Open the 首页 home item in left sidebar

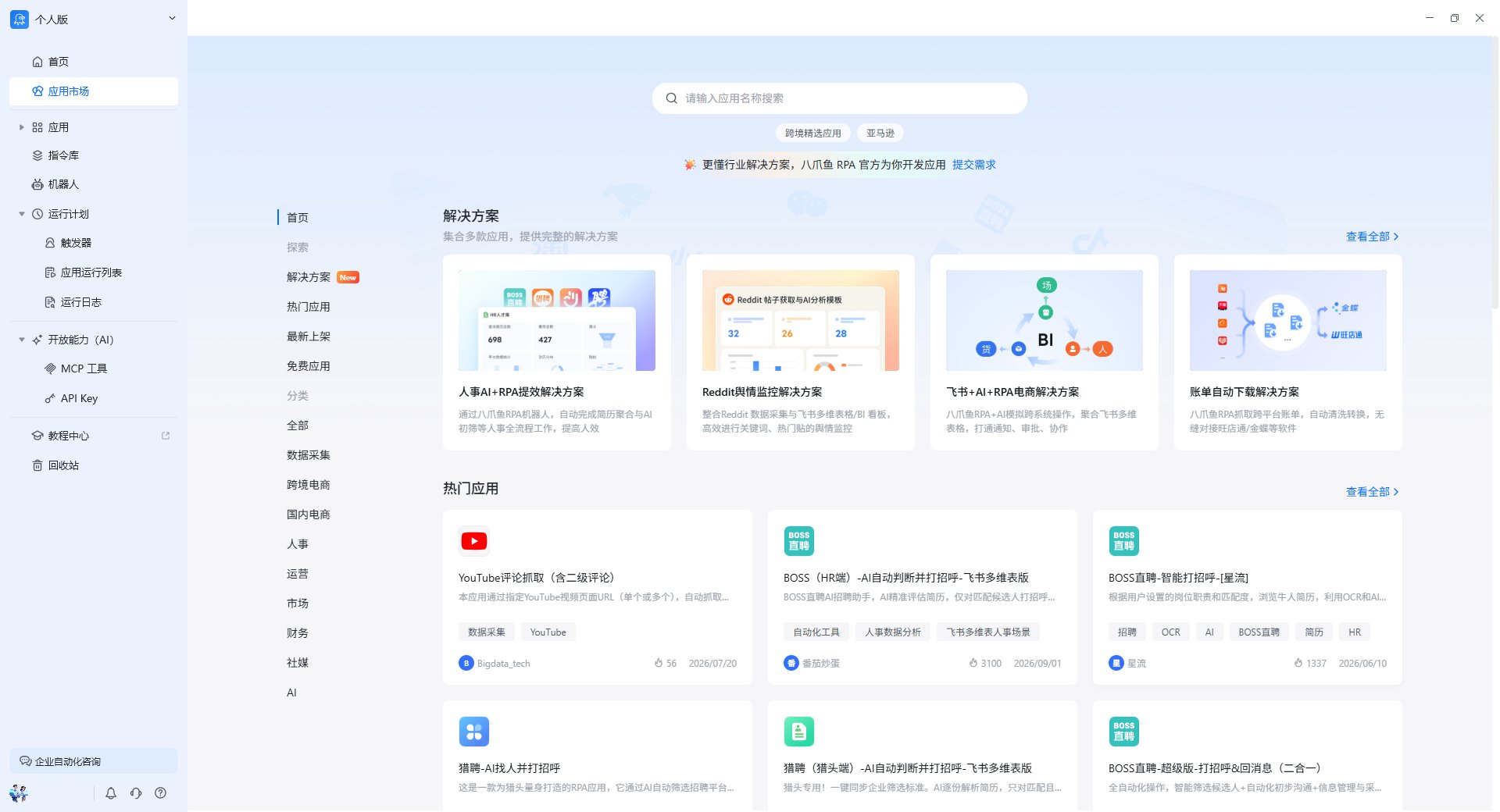tap(94, 62)
